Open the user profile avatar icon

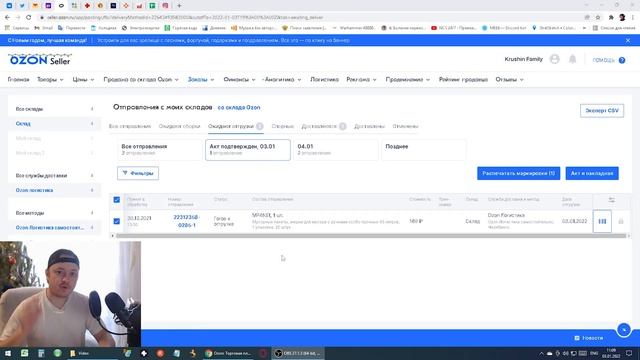coord(554,59)
